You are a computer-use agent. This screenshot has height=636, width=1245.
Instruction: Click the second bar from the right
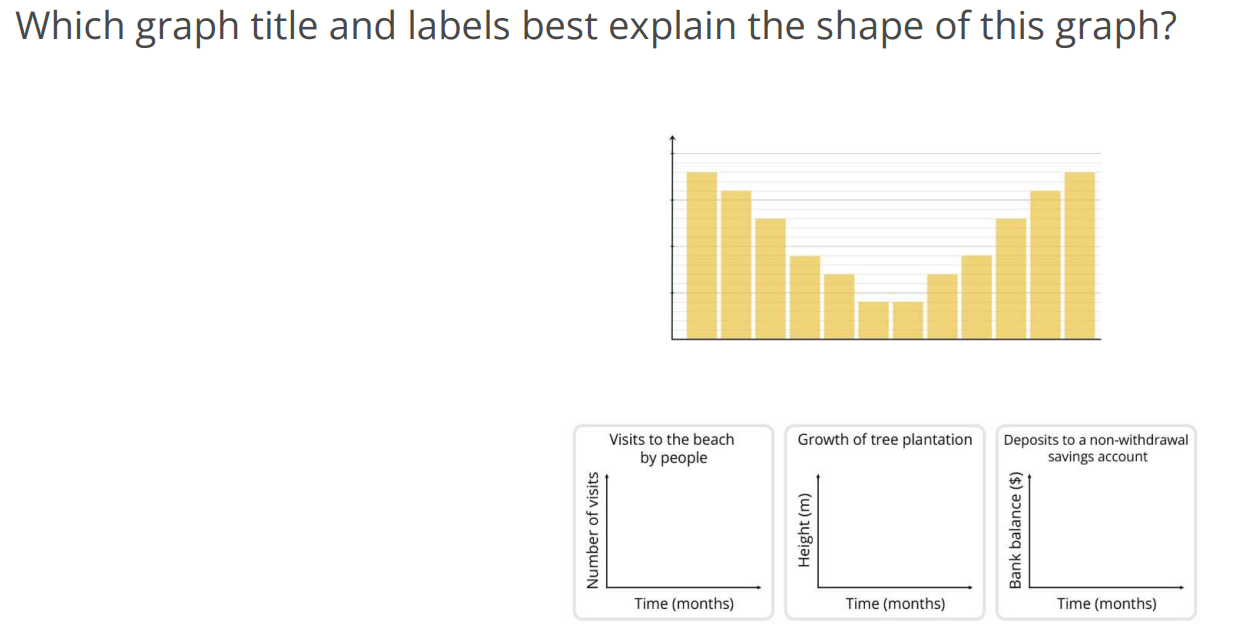click(1045, 265)
